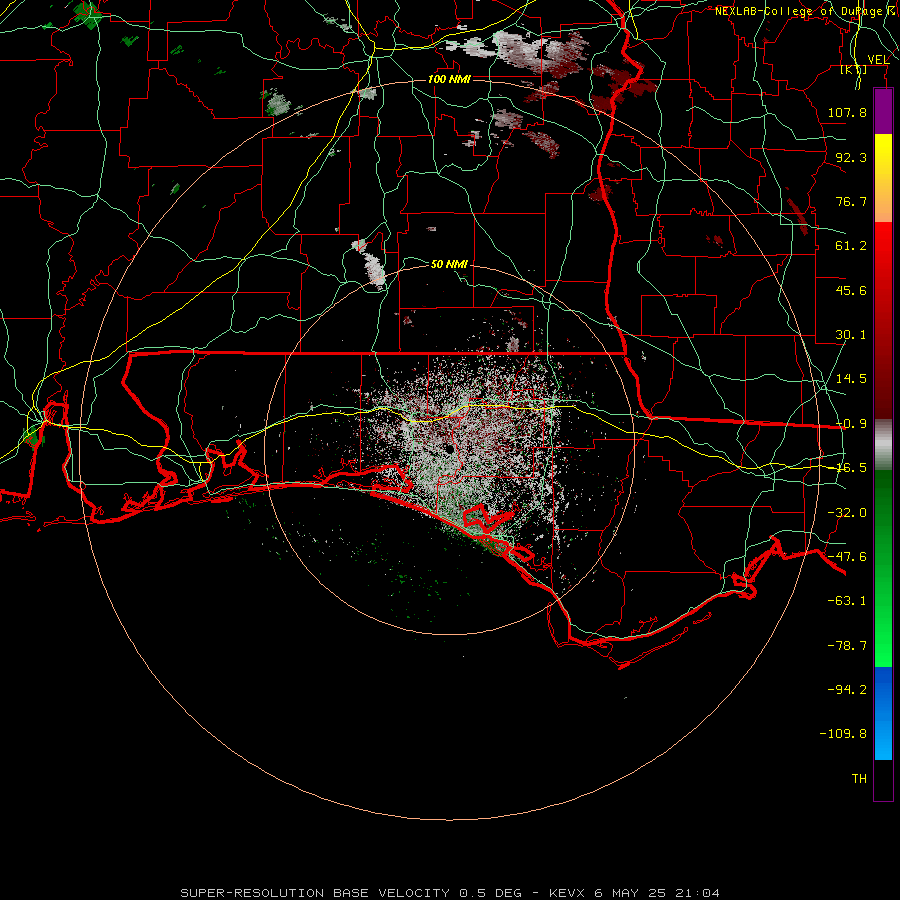This screenshot has height=900, width=900.
Task: Click the 45.6 velocity legend value
Action: click(x=851, y=290)
